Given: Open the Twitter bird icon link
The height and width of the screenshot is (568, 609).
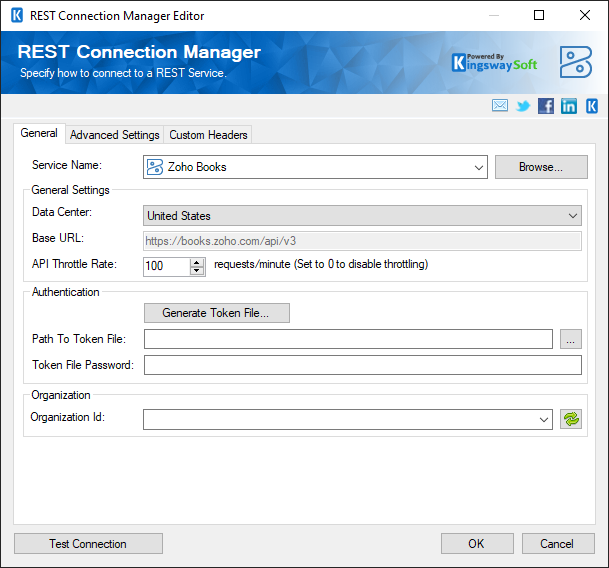Looking at the screenshot, I should point(523,106).
